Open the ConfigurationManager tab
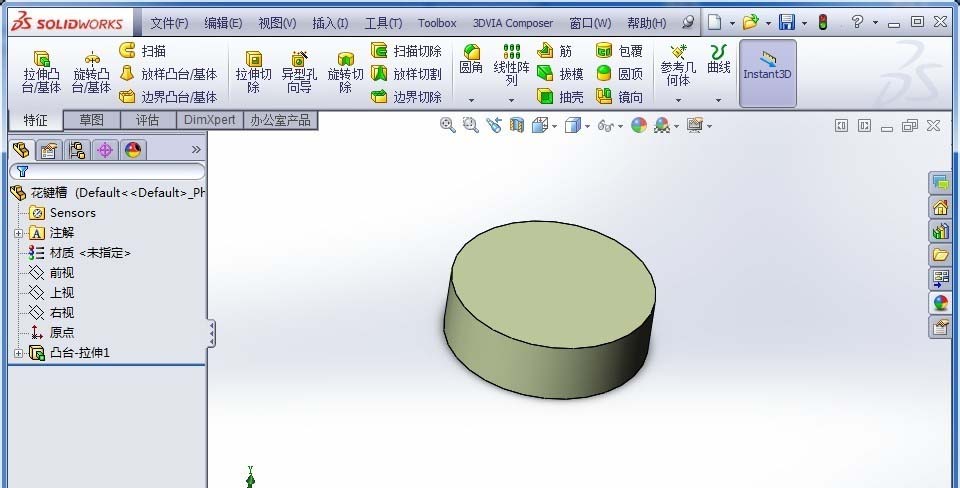The height and width of the screenshot is (488, 960). tap(77, 149)
